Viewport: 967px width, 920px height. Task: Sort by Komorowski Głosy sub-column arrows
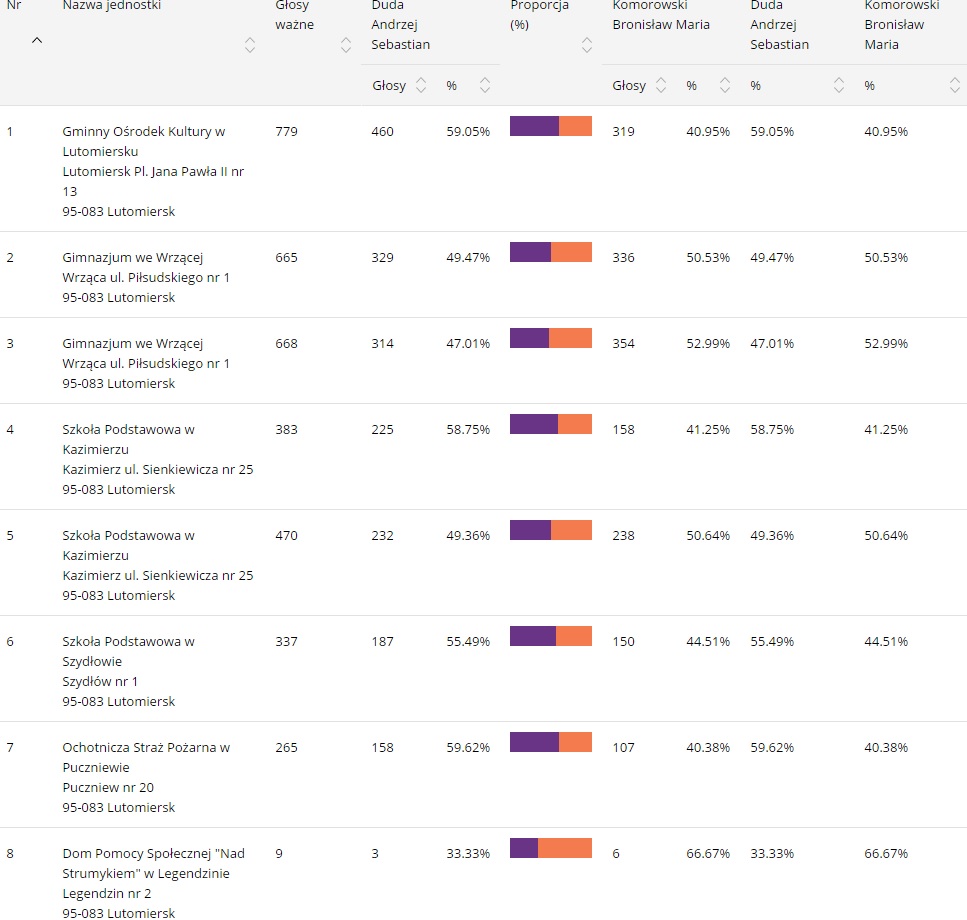(x=661, y=86)
